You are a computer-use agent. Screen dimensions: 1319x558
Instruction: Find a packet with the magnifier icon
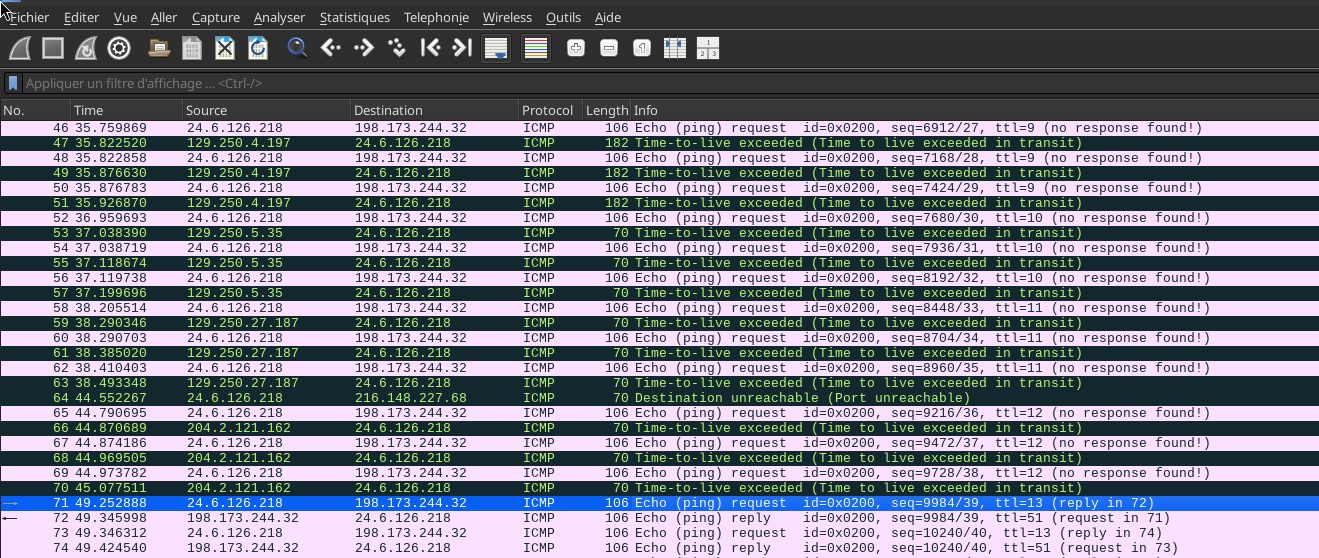(297, 47)
